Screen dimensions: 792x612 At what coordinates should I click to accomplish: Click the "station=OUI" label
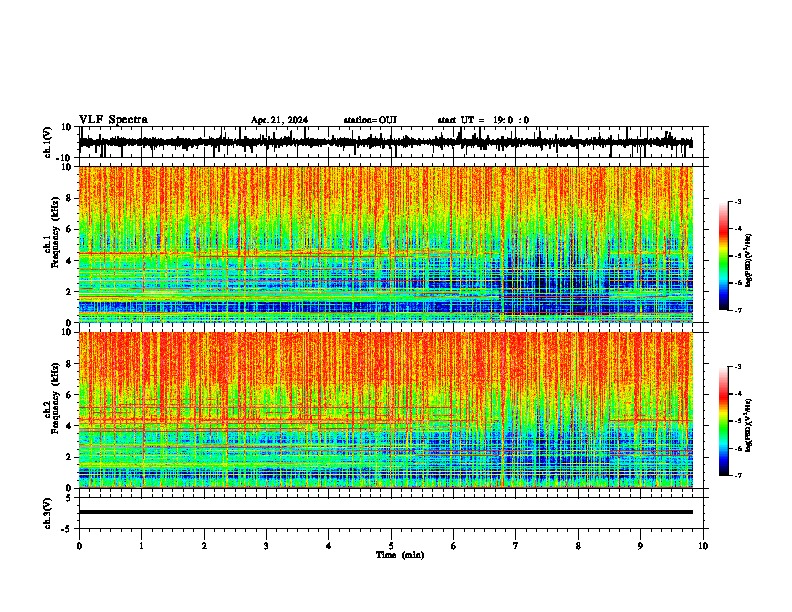coord(370,120)
